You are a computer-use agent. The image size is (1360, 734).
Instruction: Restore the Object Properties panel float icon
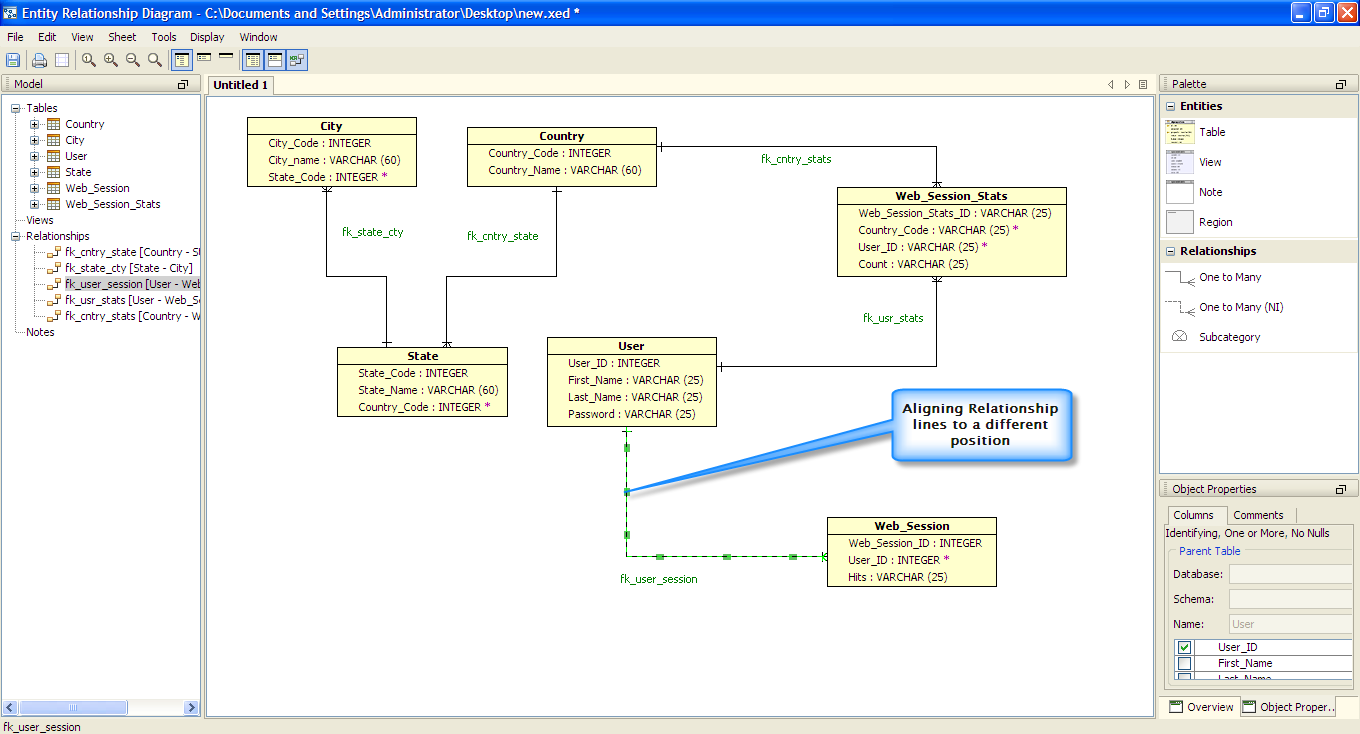pyautogui.click(x=1340, y=490)
